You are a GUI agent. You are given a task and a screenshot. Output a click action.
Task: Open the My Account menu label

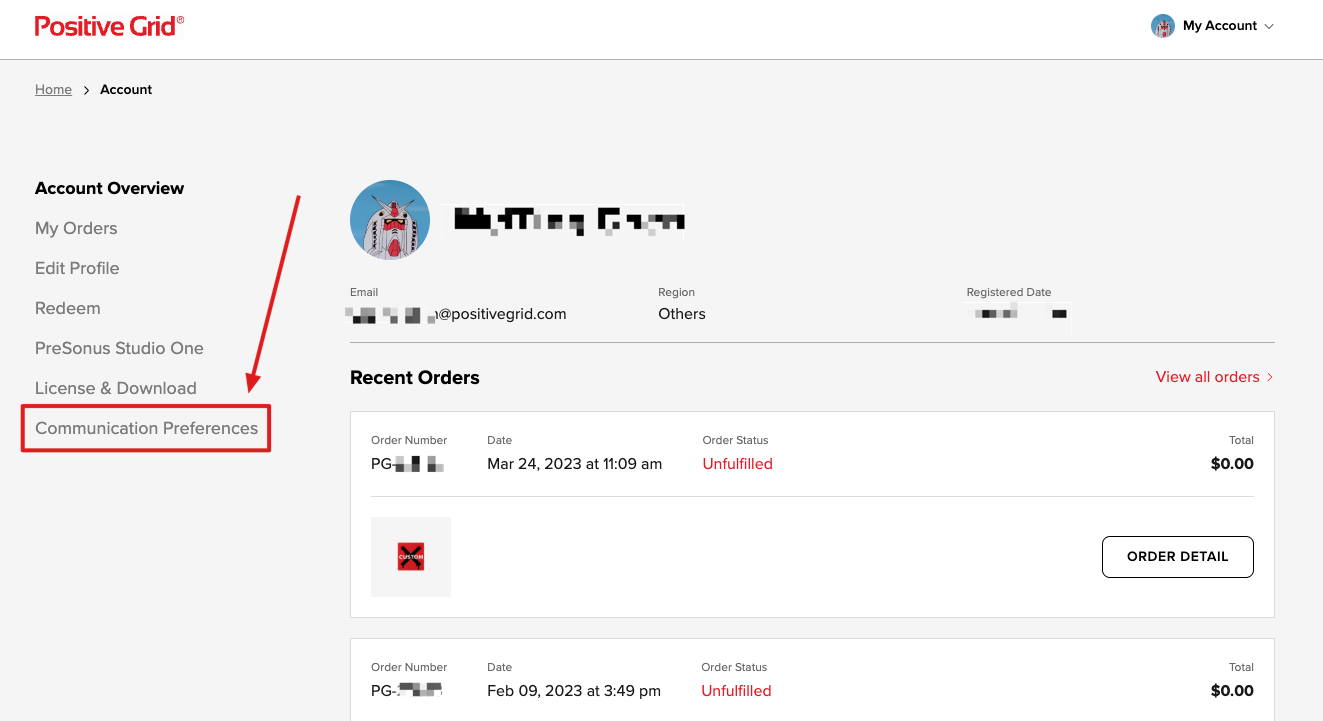[1219, 26]
